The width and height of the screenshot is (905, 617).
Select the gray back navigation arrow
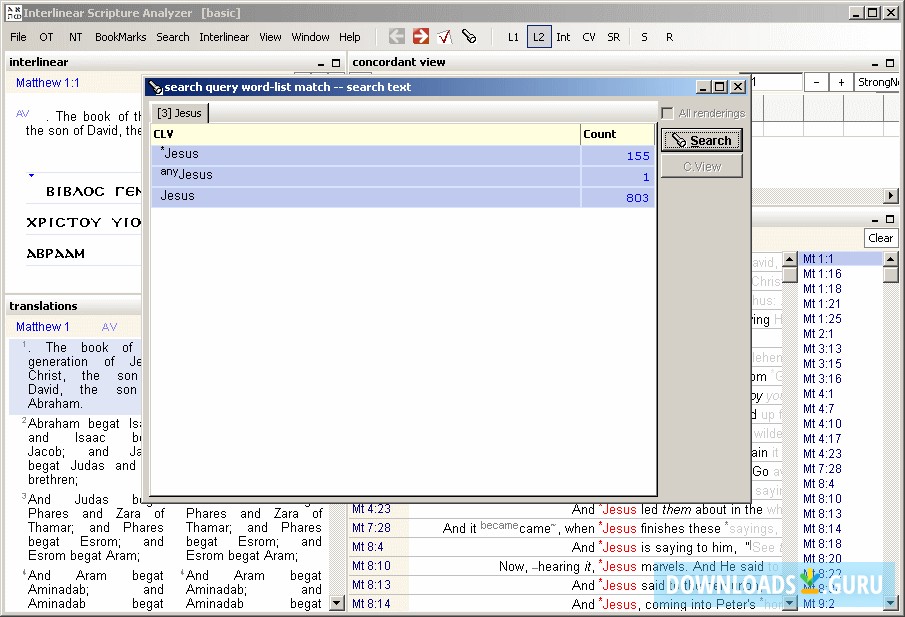[396, 35]
